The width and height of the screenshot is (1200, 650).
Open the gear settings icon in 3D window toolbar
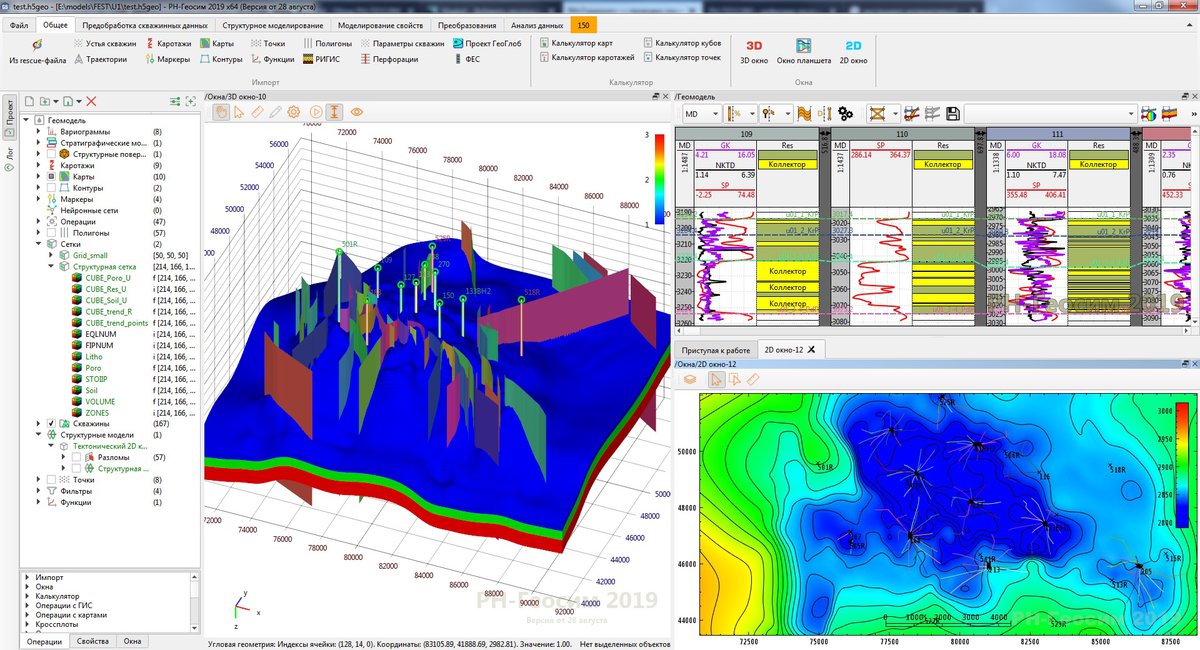[294, 112]
